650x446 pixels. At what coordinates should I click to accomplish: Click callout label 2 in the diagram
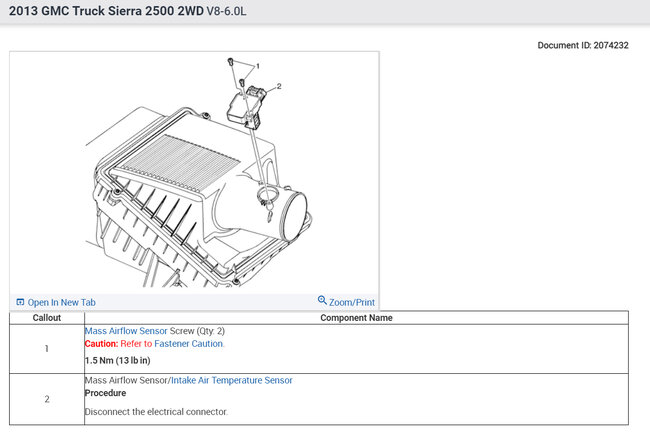279,86
